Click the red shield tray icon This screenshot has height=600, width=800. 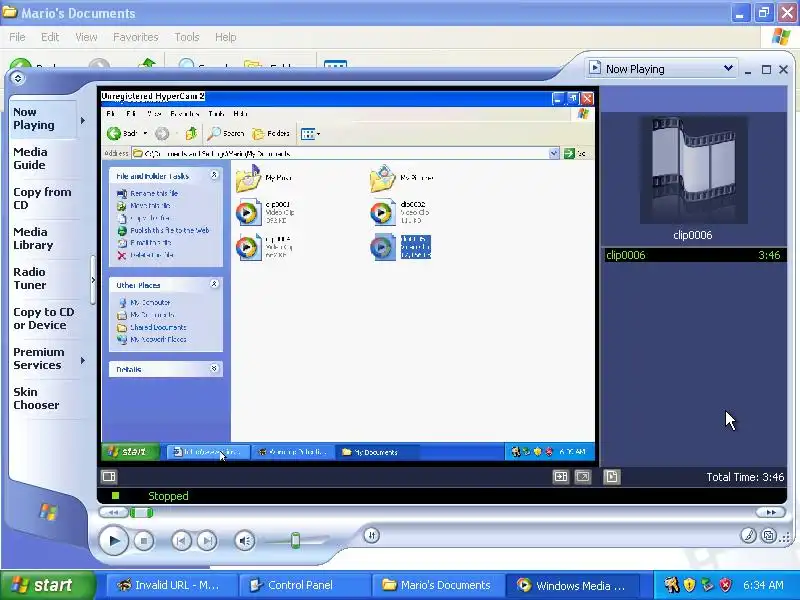click(726, 585)
